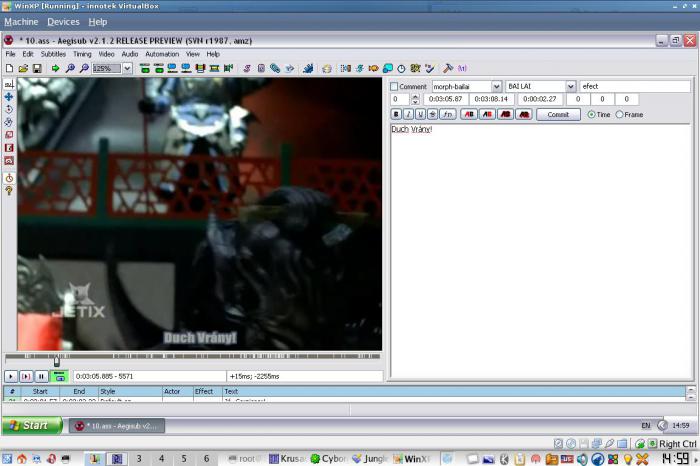Click the strikeout formatting button
The height and width of the screenshot is (466, 700).
432,115
